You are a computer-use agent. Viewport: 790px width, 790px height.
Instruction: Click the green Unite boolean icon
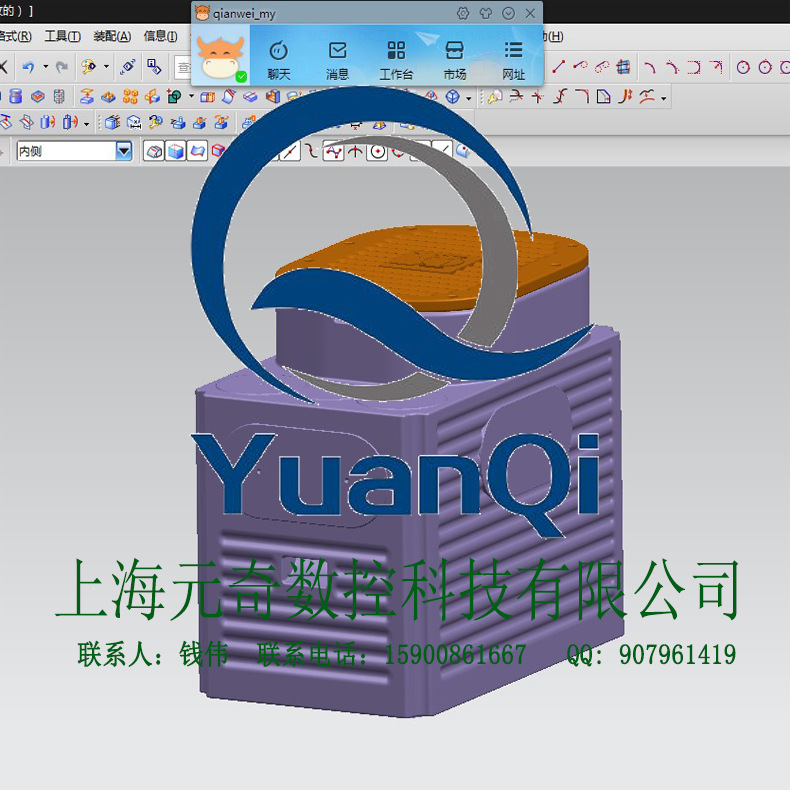click(174, 96)
